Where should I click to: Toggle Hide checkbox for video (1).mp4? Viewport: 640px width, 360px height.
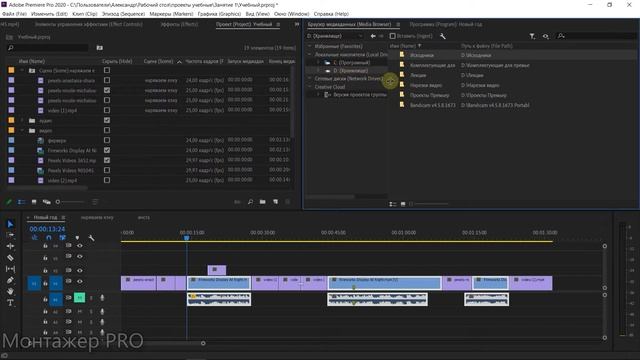107,110
